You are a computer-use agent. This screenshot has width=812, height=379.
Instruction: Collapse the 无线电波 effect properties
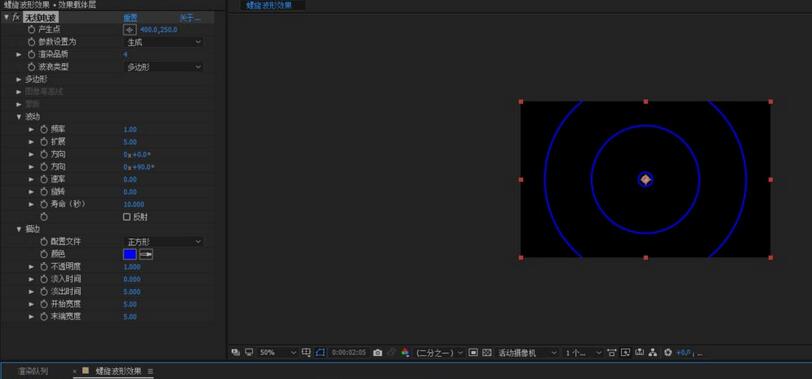(6, 18)
